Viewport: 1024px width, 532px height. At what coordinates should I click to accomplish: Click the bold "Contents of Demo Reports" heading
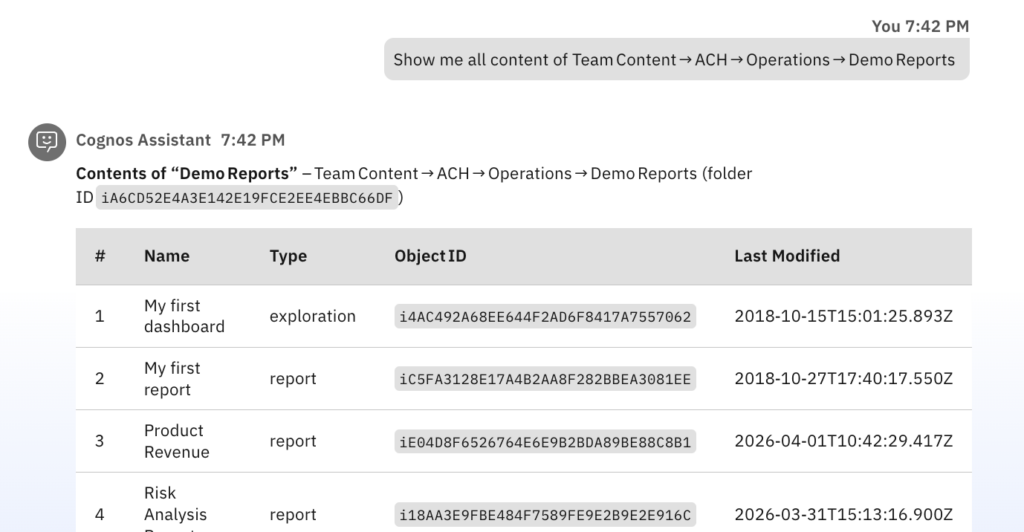pyautogui.click(x=187, y=173)
